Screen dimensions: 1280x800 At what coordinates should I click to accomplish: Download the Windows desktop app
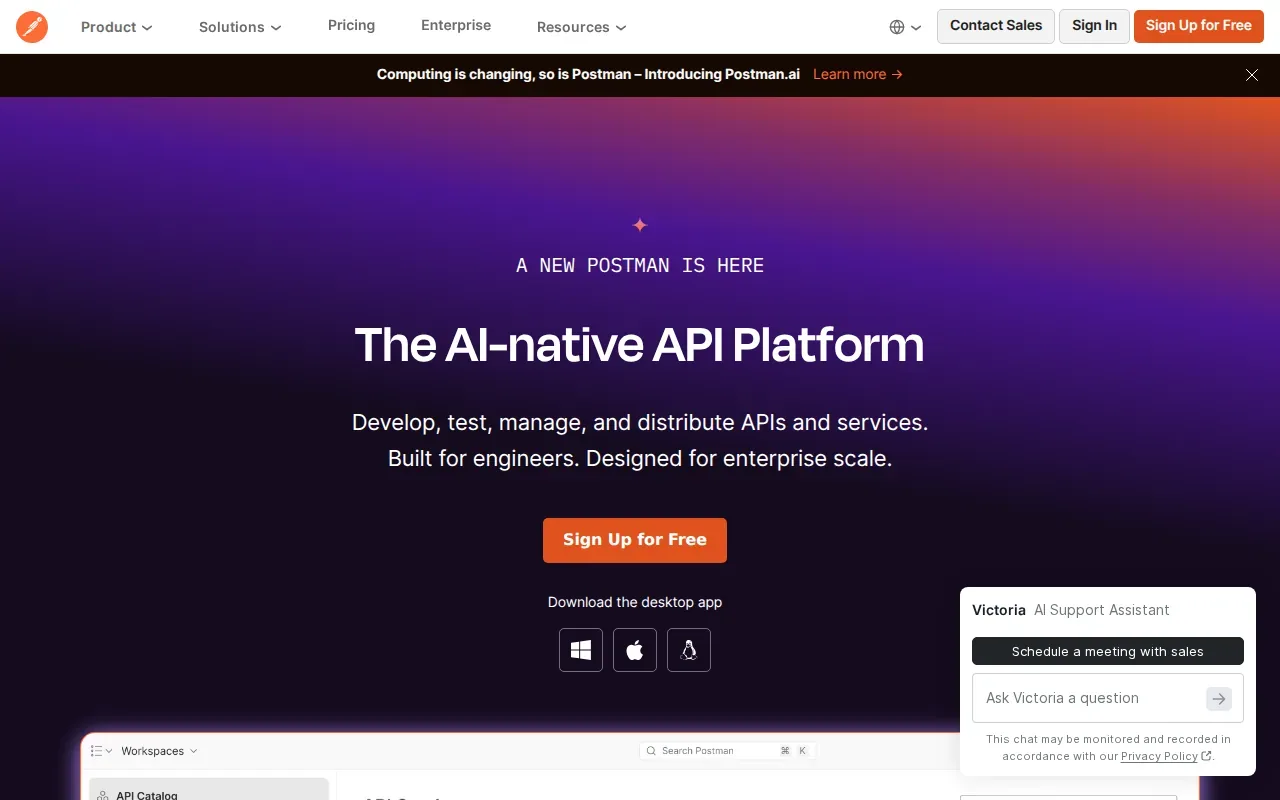tap(581, 650)
